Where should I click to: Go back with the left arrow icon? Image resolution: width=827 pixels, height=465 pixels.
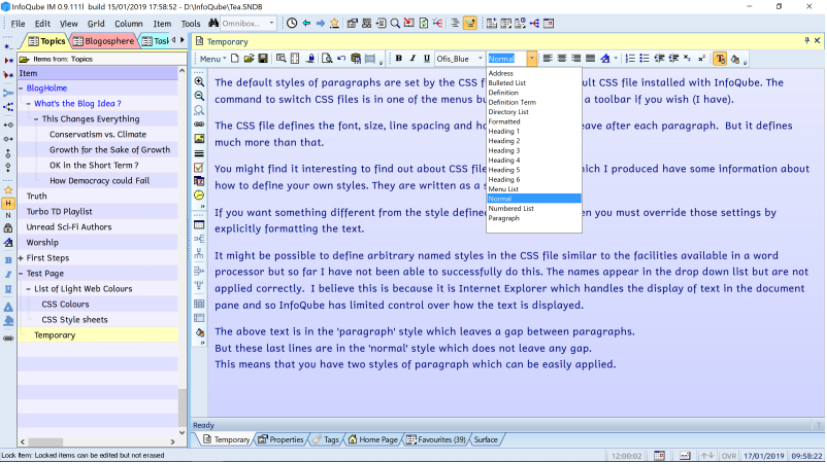(306, 23)
